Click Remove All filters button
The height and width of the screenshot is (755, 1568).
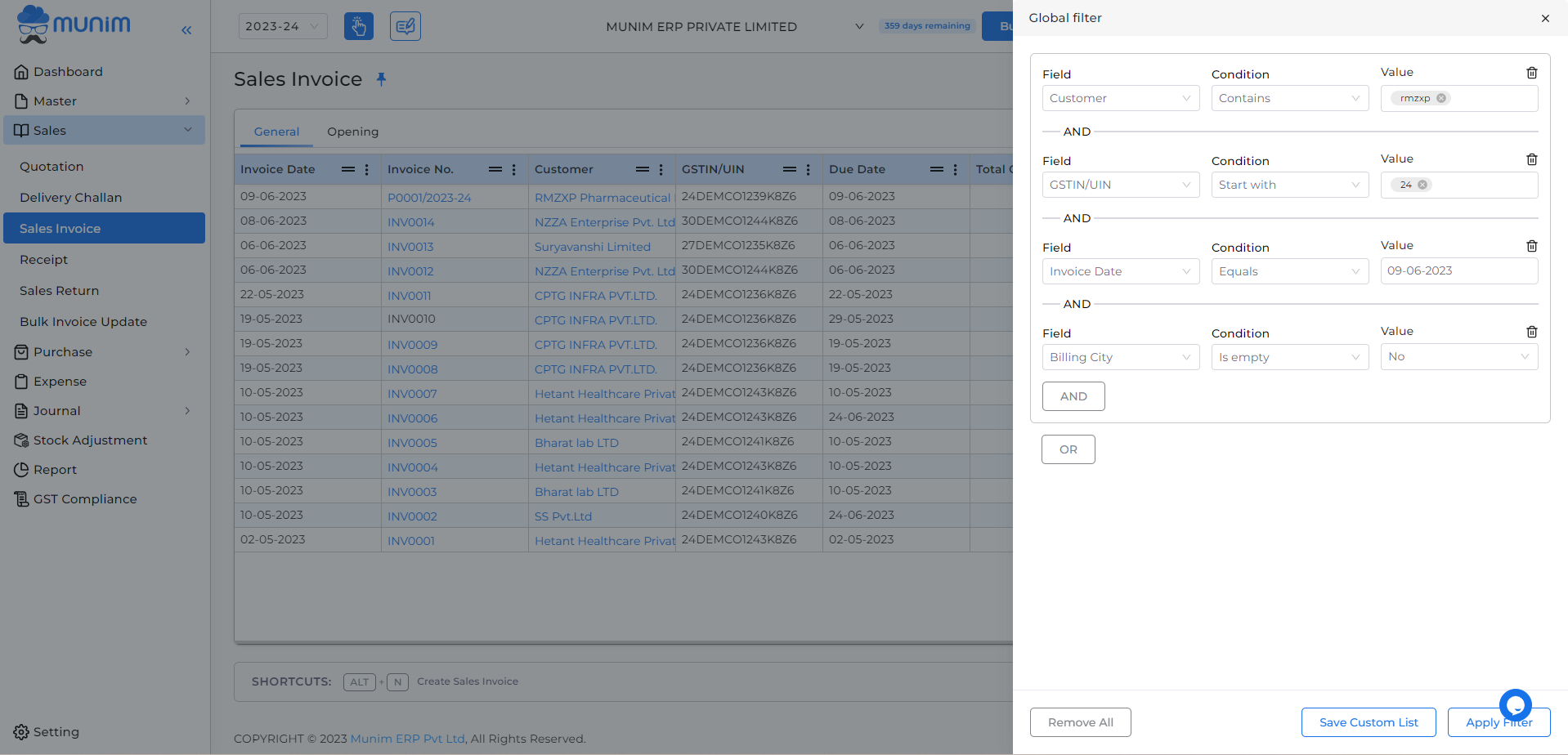(1081, 722)
